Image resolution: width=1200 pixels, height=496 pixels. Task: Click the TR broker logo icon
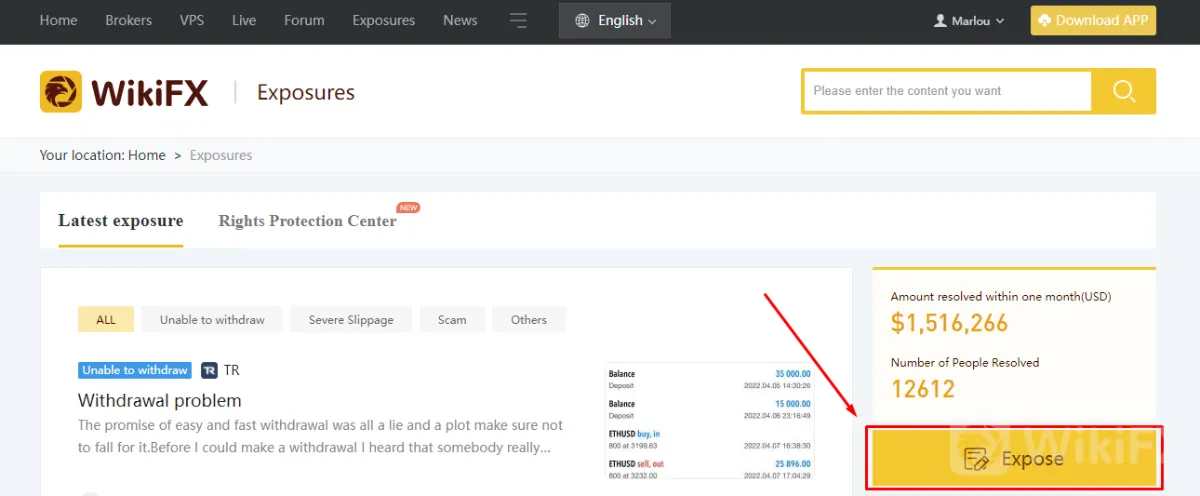(x=209, y=370)
